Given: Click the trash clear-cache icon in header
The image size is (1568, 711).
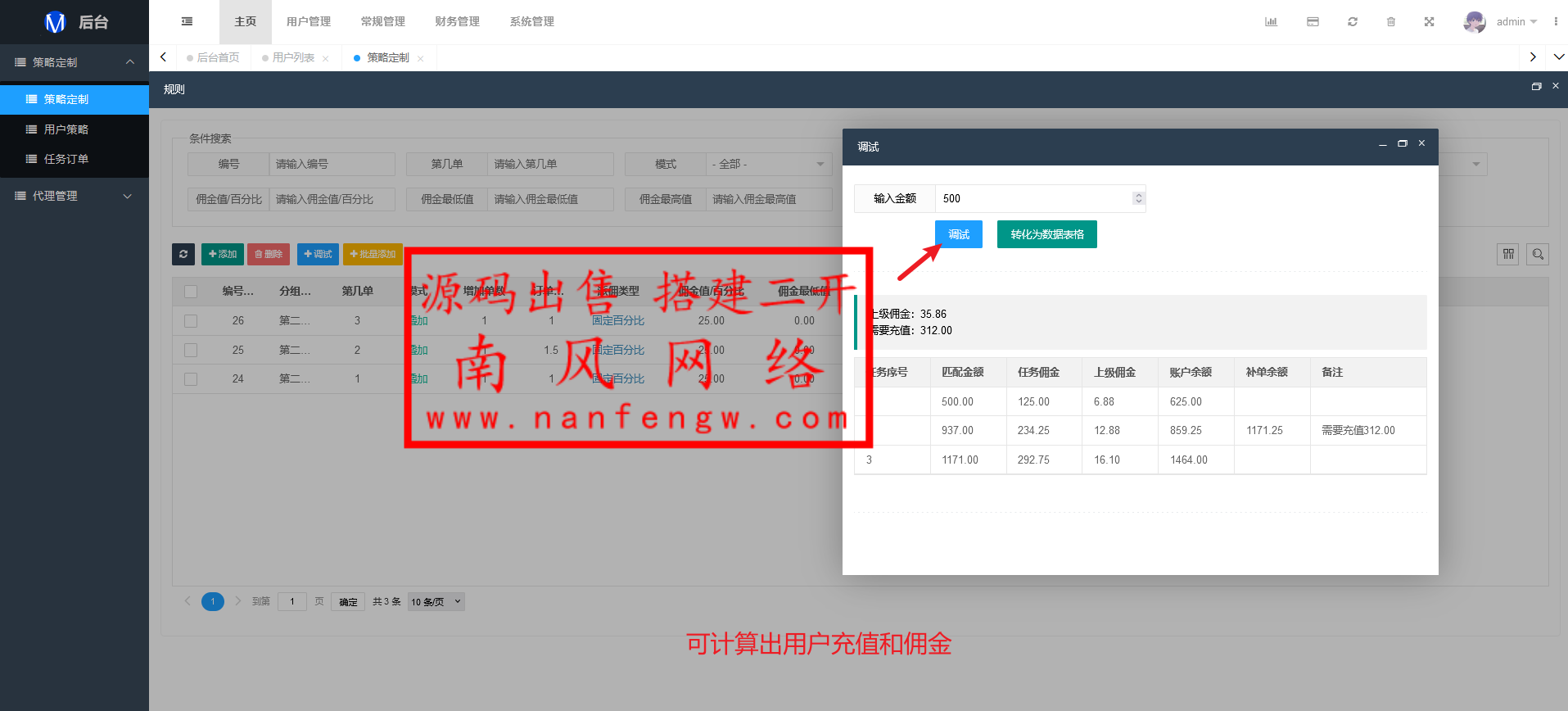Looking at the screenshot, I should 1391,21.
